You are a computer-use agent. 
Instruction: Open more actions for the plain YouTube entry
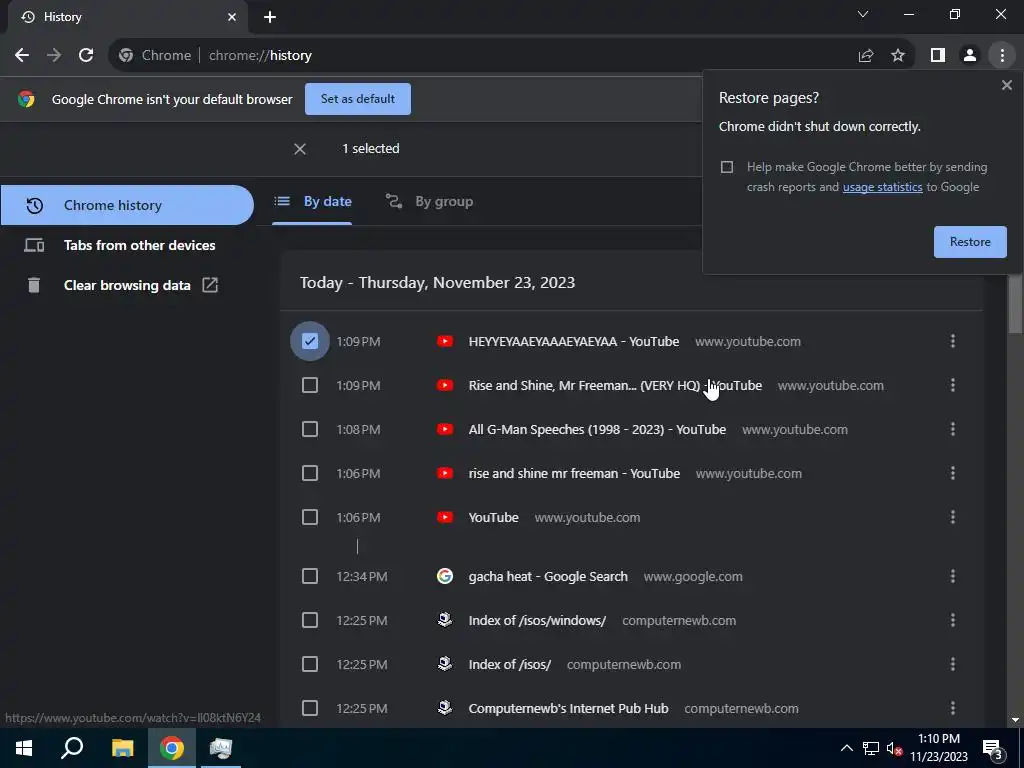(x=953, y=517)
